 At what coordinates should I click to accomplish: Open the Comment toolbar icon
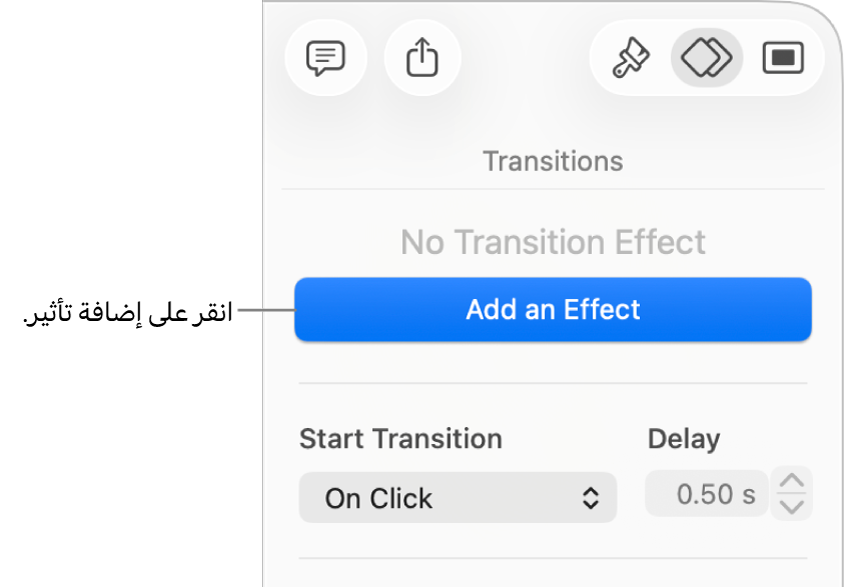(326, 58)
